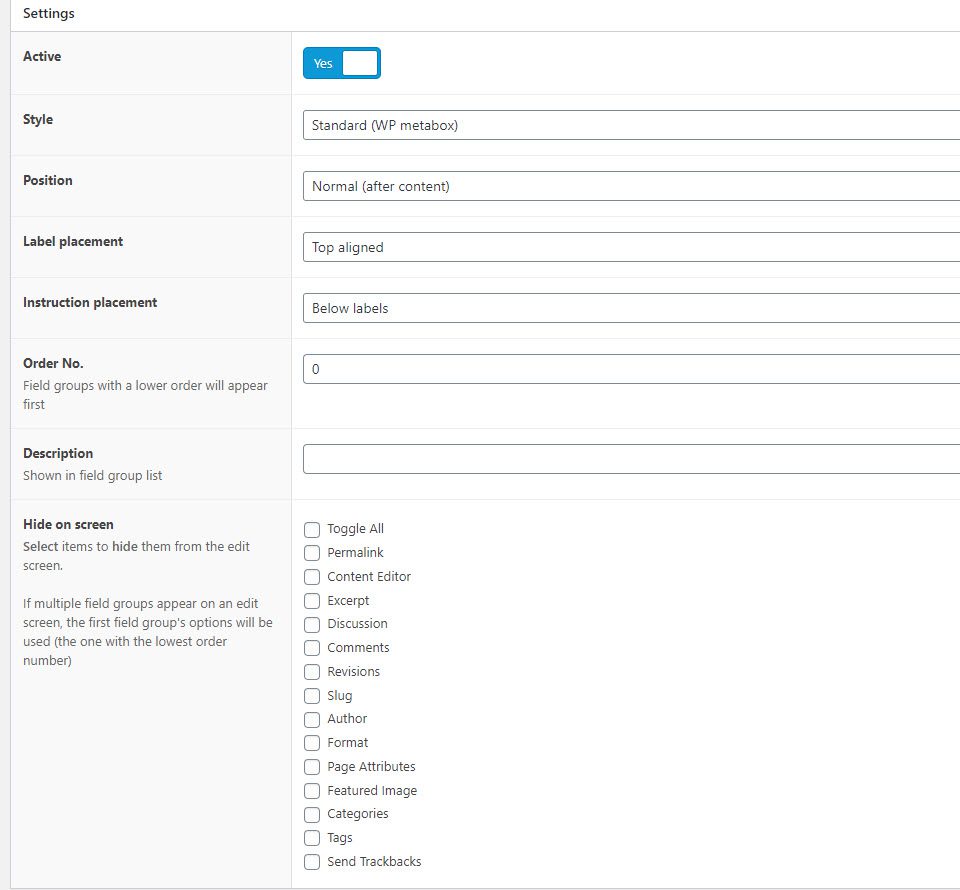Check the Comments checkbox

pos(311,648)
